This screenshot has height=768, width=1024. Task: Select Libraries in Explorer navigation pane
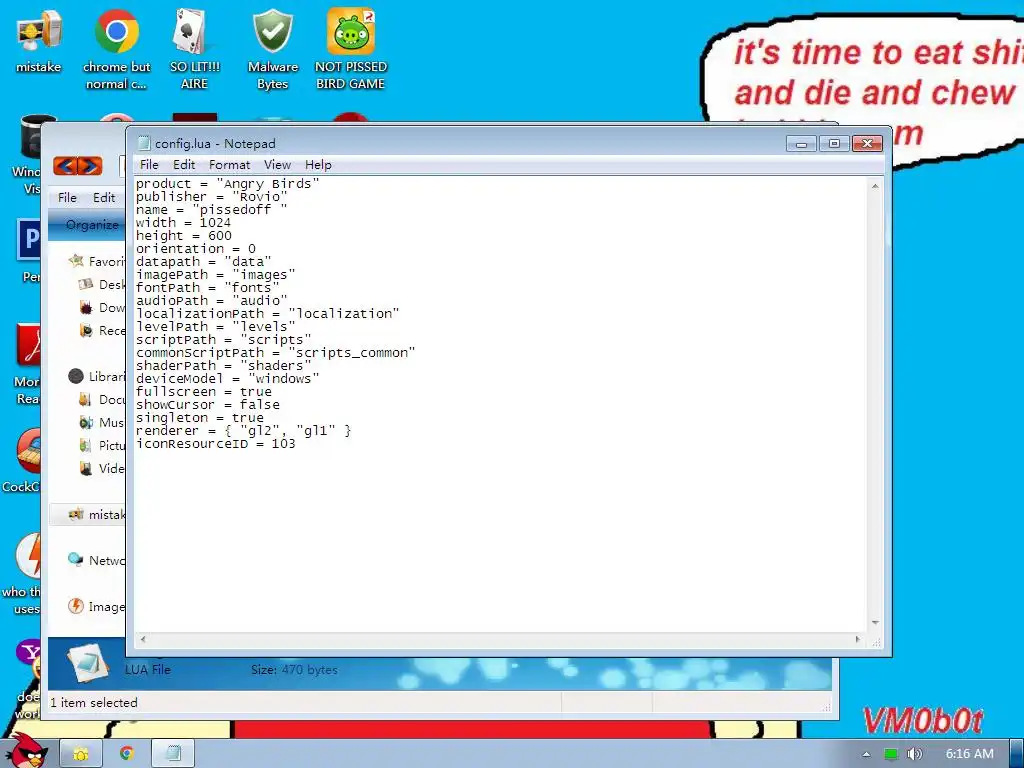click(x=98, y=376)
